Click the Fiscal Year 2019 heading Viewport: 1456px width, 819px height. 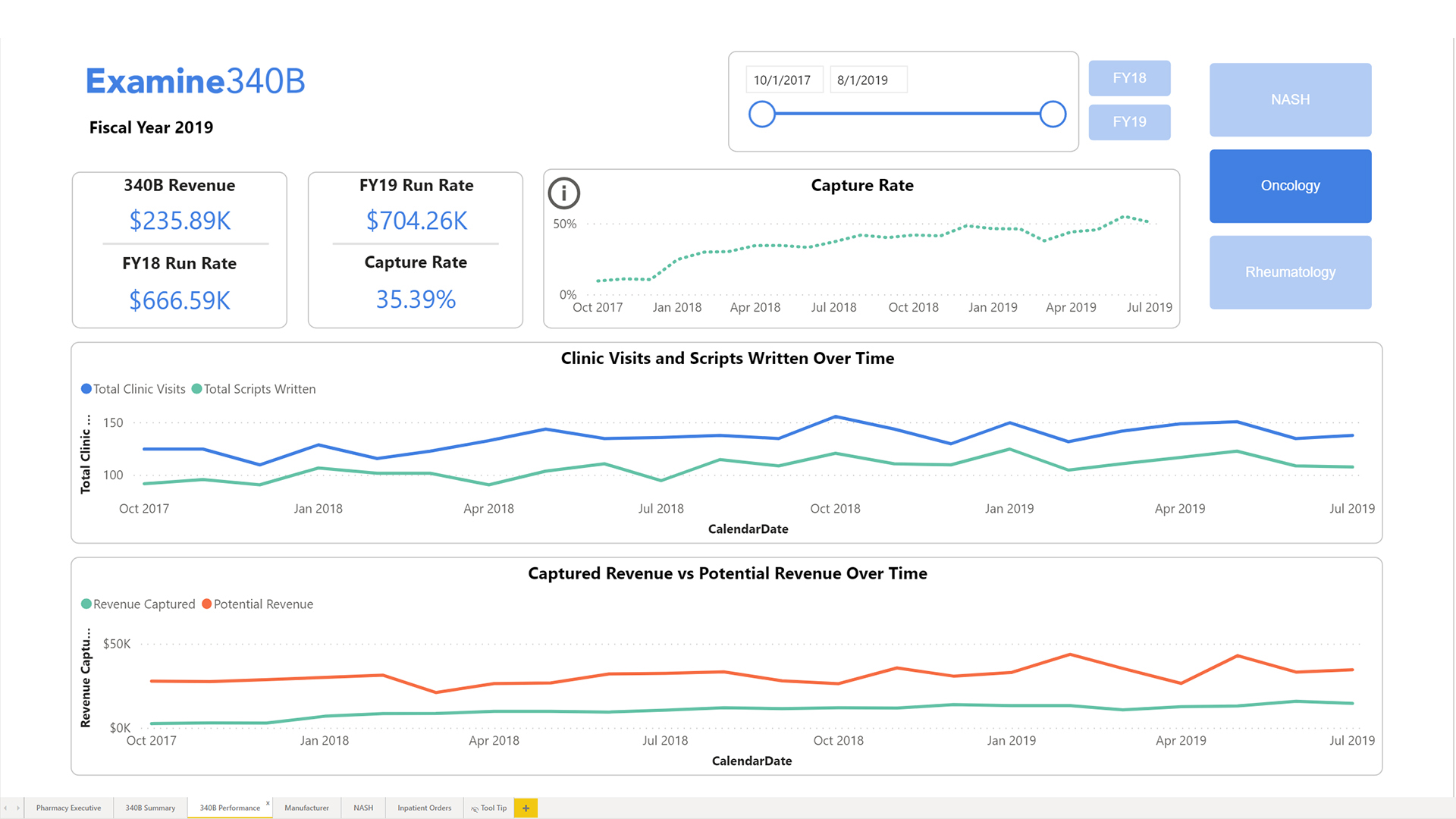click(x=151, y=127)
